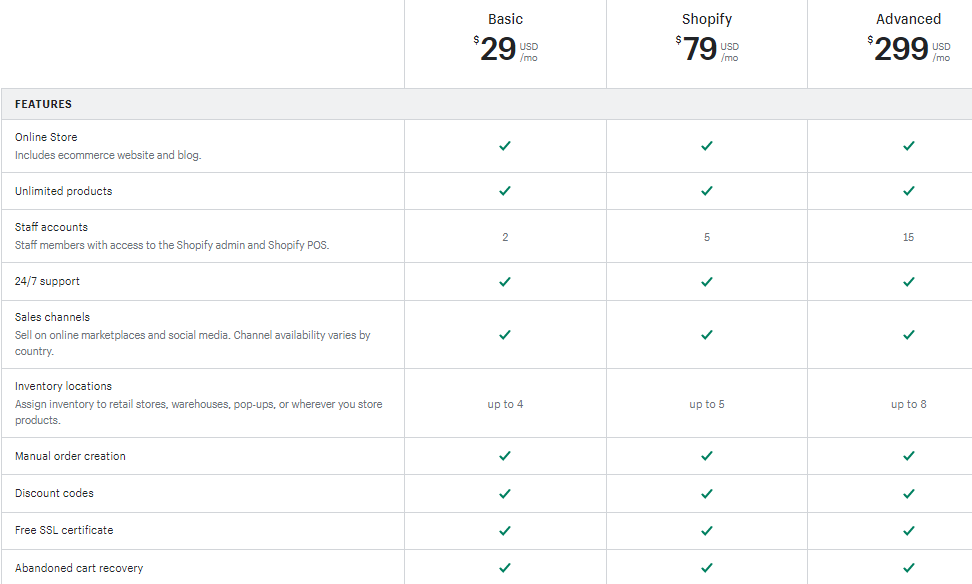
Task: Select the Shopify plan heading
Action: point(707,19)
